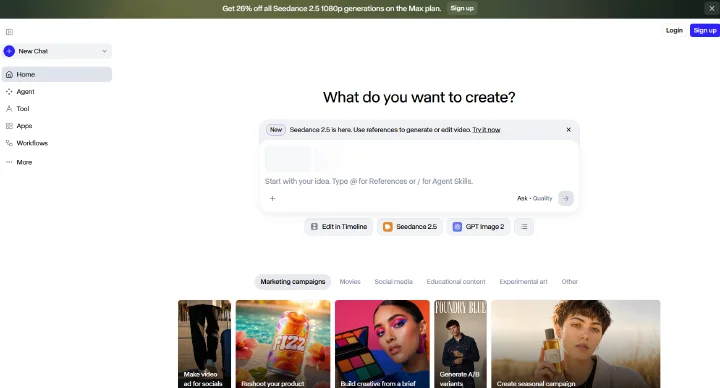Switch to the Social media tab
This screenshot has height=388, width=720.
tap(394, 282)
